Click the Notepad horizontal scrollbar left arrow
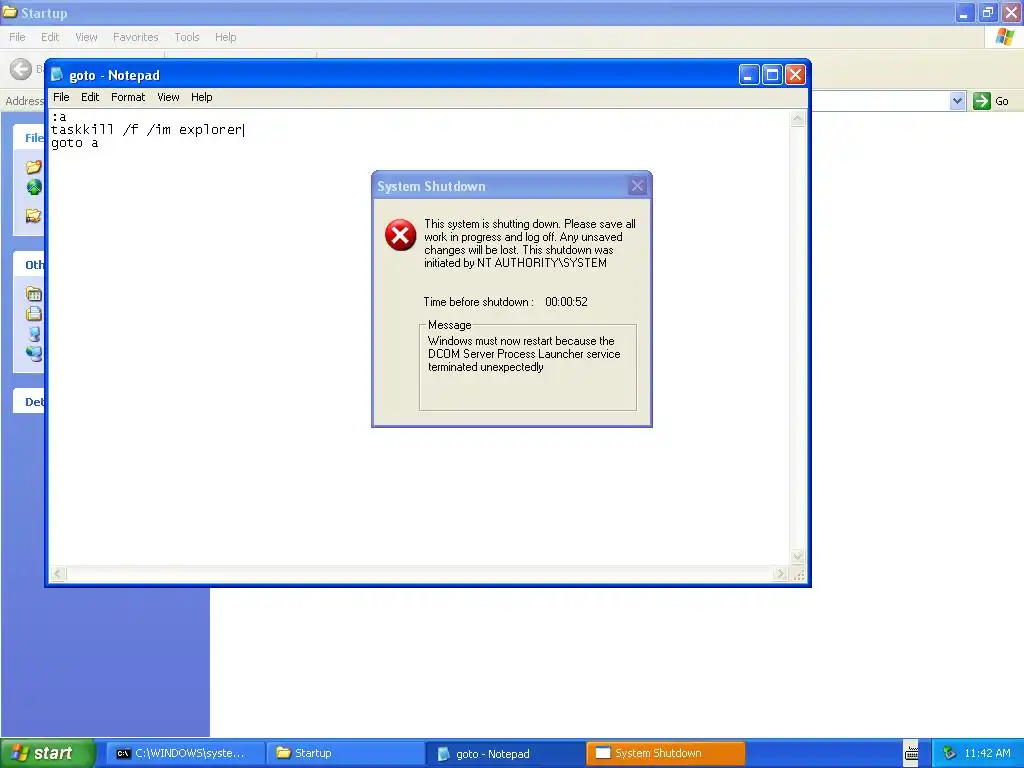Screen dimensions: 1024x768 click(x=58, y=574)
